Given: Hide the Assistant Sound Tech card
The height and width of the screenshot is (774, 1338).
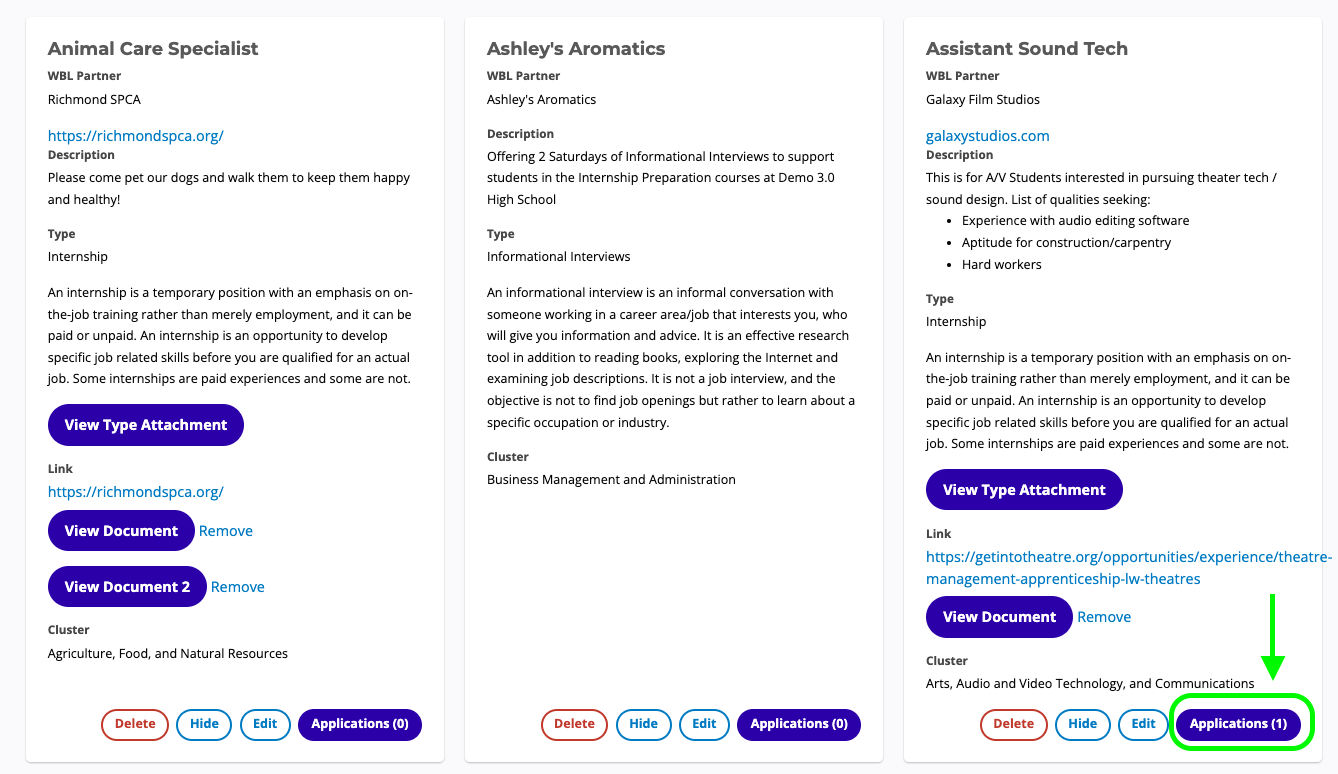Looking at the screenshot, I should click(x=1082, y=724).
